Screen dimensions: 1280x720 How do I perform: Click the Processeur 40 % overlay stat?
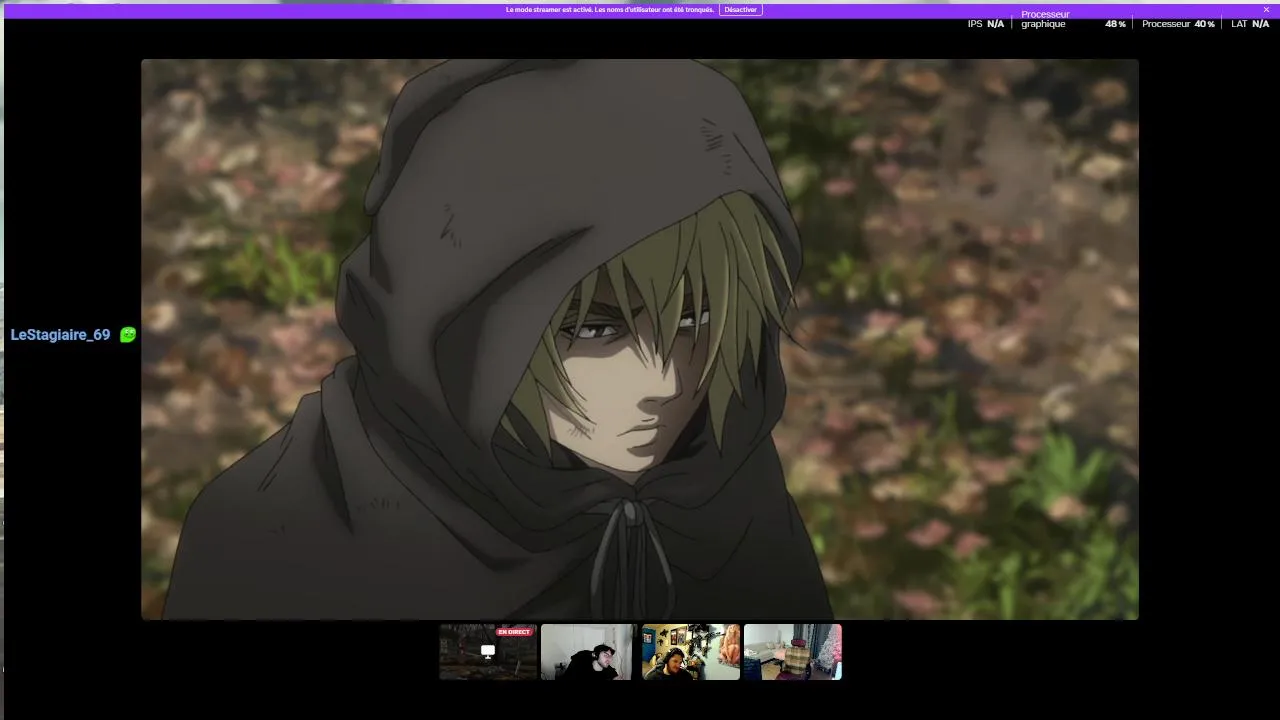(1179, 24)
